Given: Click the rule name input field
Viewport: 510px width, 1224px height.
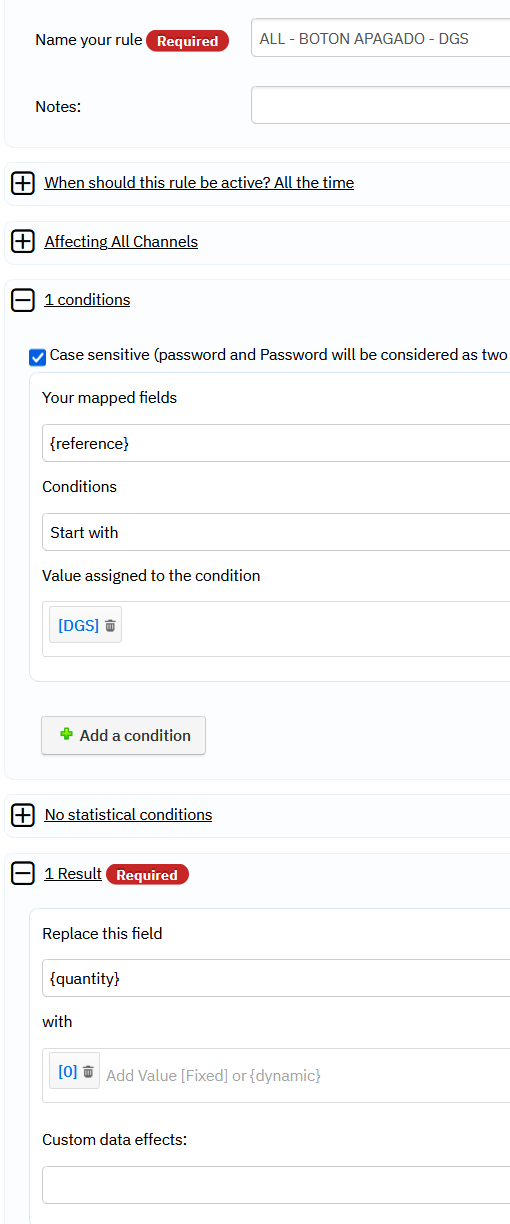Looking at the screenshot, I should pyautogui.click(x=381, y=39).
